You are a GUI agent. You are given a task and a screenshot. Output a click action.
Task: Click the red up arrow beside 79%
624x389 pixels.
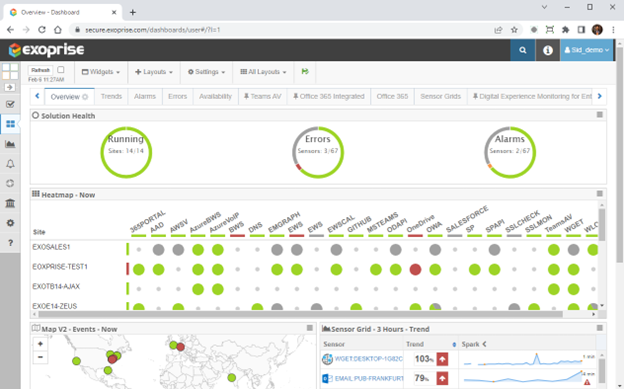[442, 378]
